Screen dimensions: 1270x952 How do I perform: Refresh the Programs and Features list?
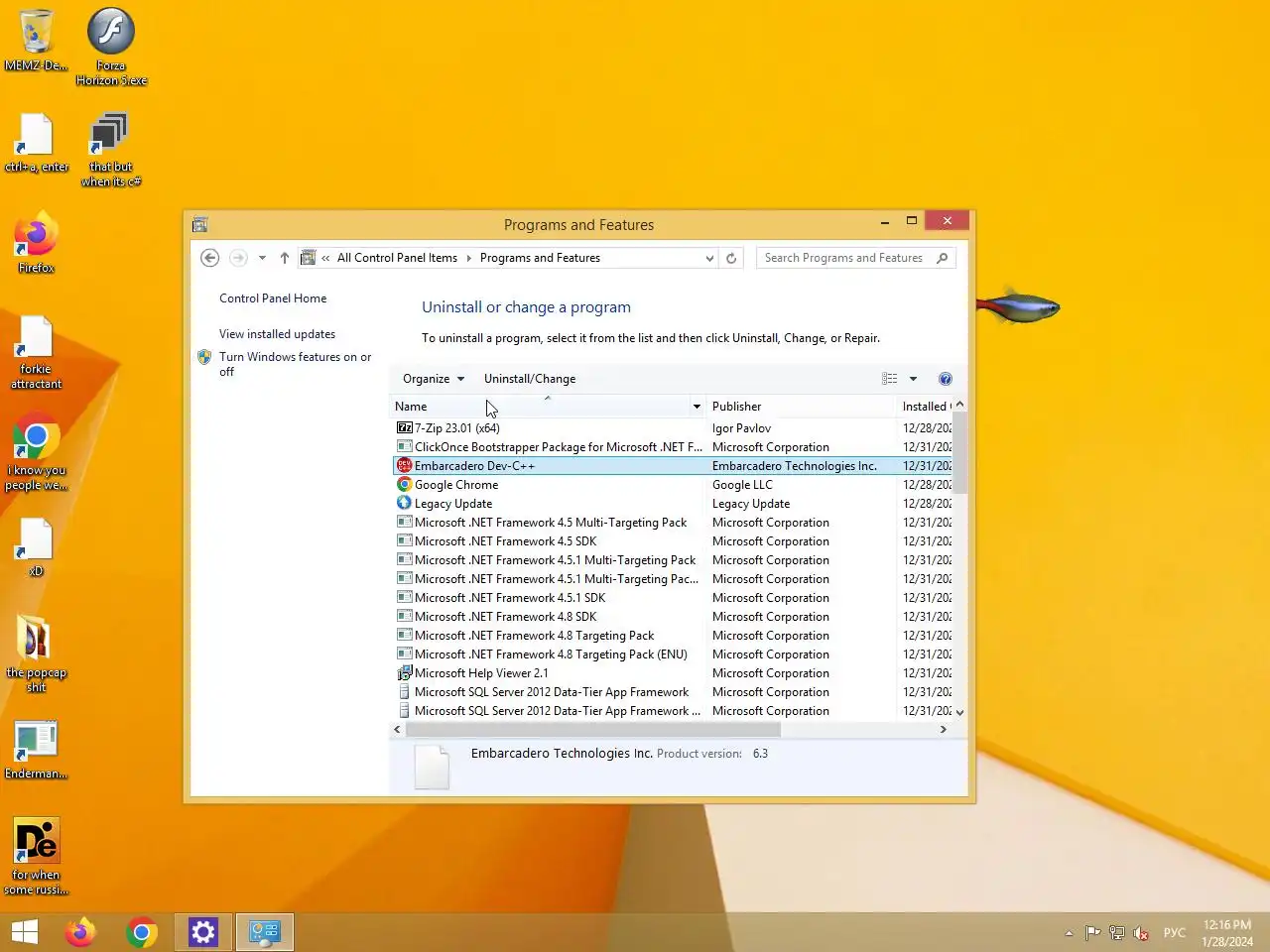[731, 258]
